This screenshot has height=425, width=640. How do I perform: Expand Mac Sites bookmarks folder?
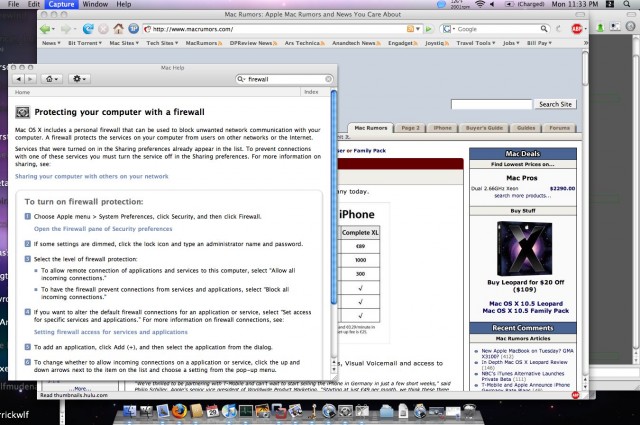pyautogui.click(x=124, y=43)
